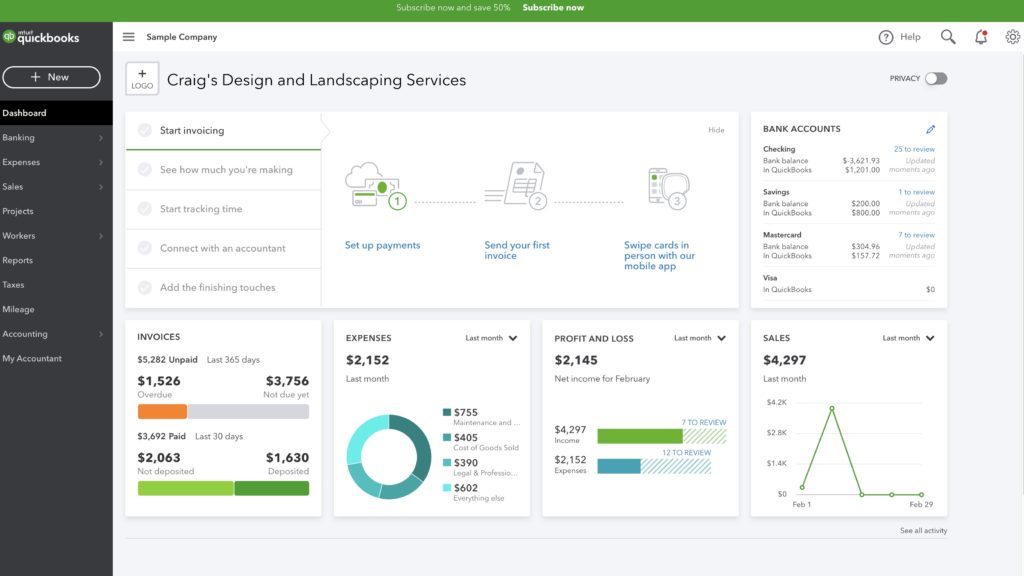This screenshot has height=576, width=1024.
Task: Click the QuickBooks logo
Action: [x=40, y=37]
